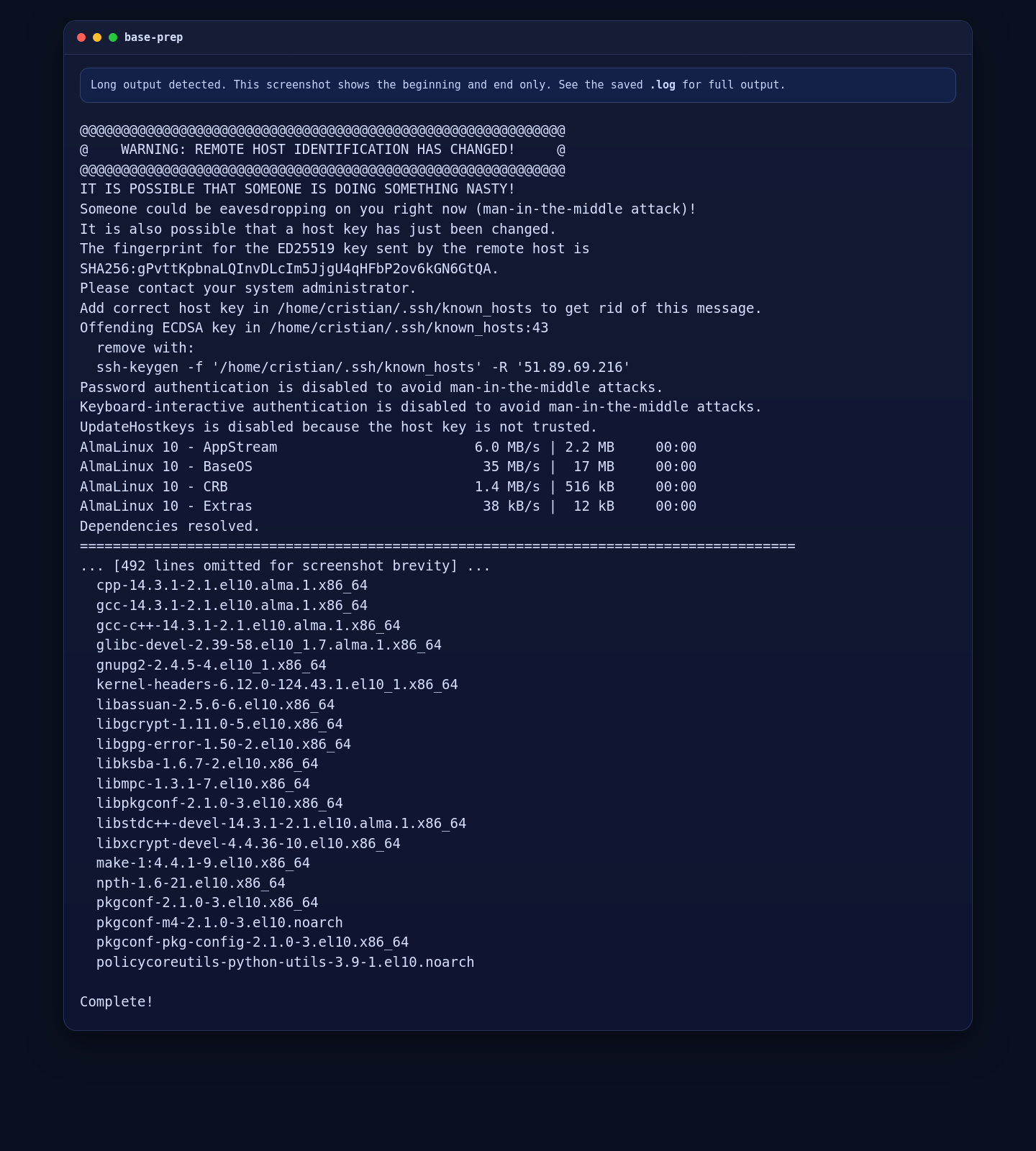Viewport: 1036px width, 1151px height.
Task: Click the green maximize window dot
Action: coord(113,37)
